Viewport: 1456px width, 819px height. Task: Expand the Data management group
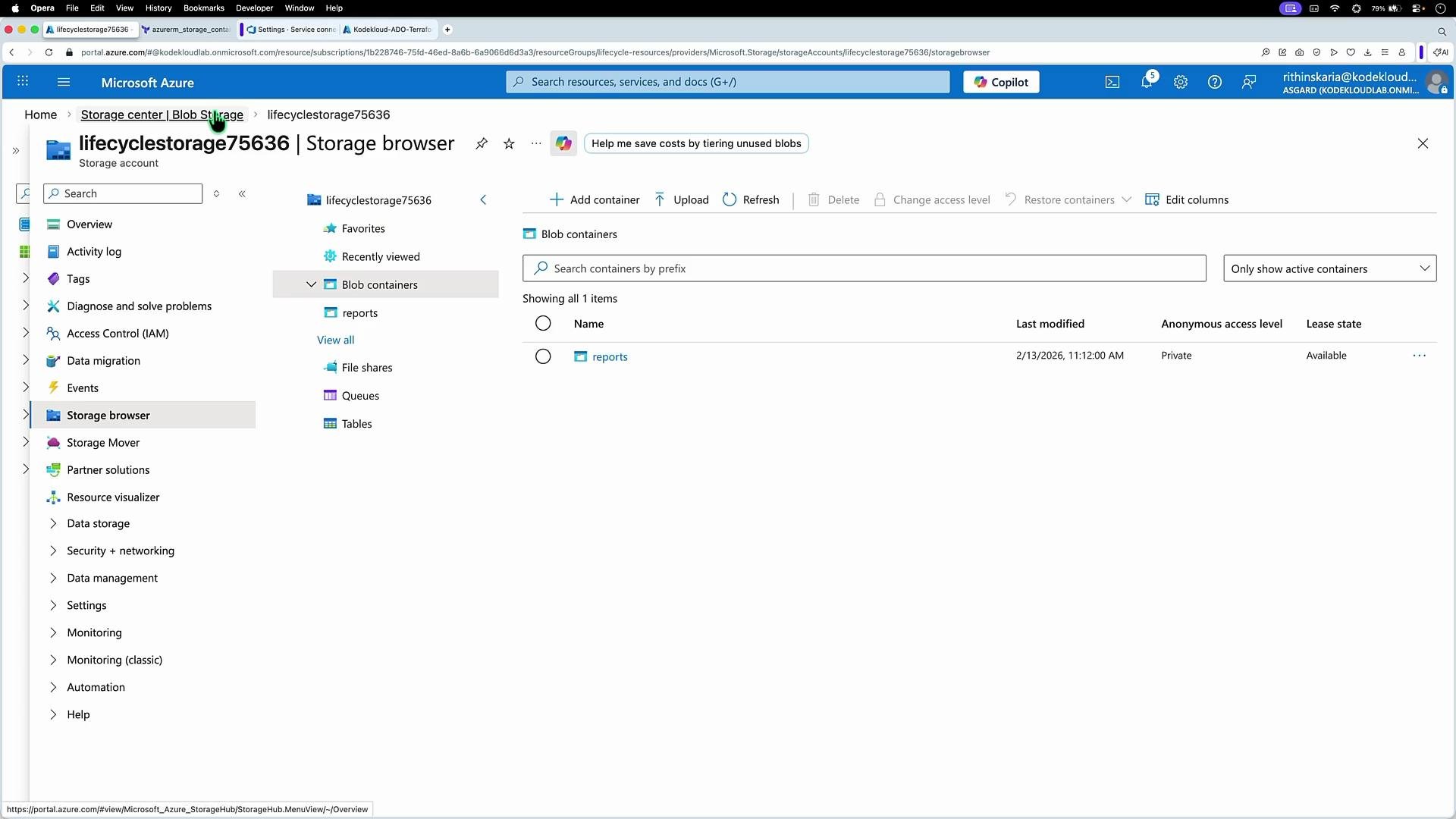tap(112, 579)
